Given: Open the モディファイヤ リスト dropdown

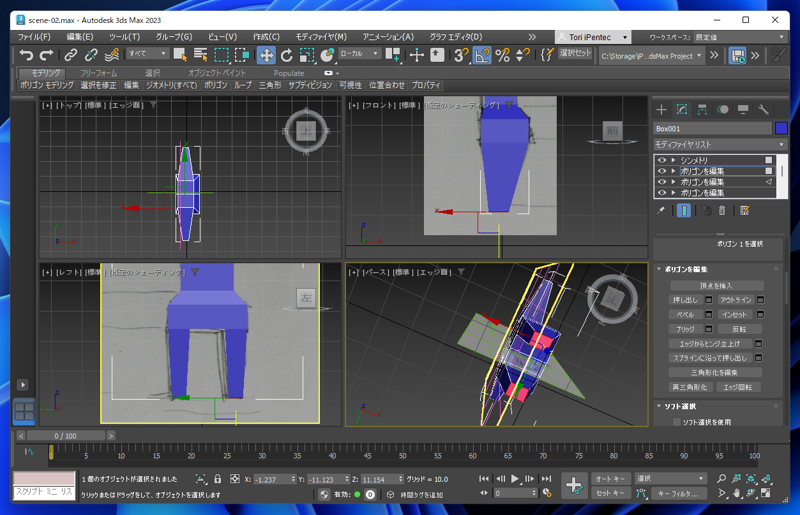Looking at the screenshot, I should coord(720,144).
